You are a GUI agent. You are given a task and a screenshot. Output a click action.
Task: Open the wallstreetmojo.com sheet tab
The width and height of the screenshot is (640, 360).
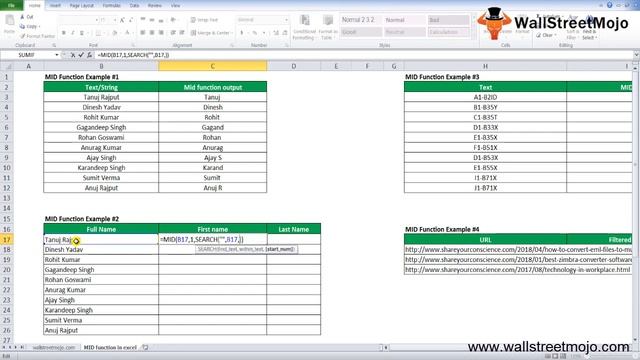pos(53,347)
